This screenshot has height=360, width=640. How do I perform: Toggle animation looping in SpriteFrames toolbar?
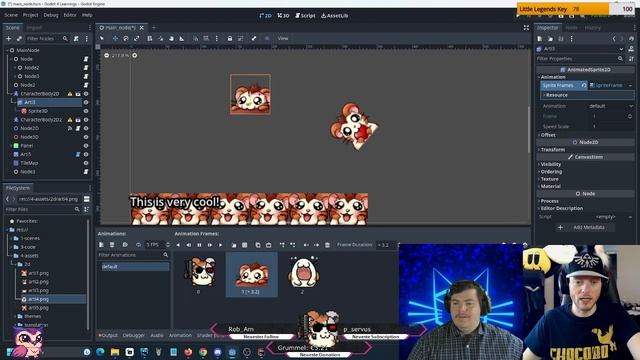tap(138, 245)
